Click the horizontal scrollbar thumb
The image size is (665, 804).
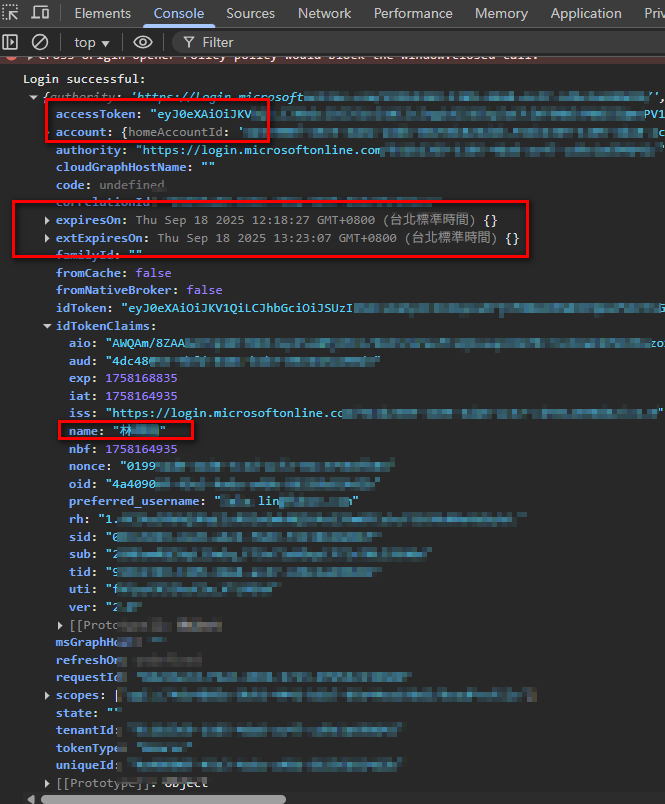click(x=163, y=799)
